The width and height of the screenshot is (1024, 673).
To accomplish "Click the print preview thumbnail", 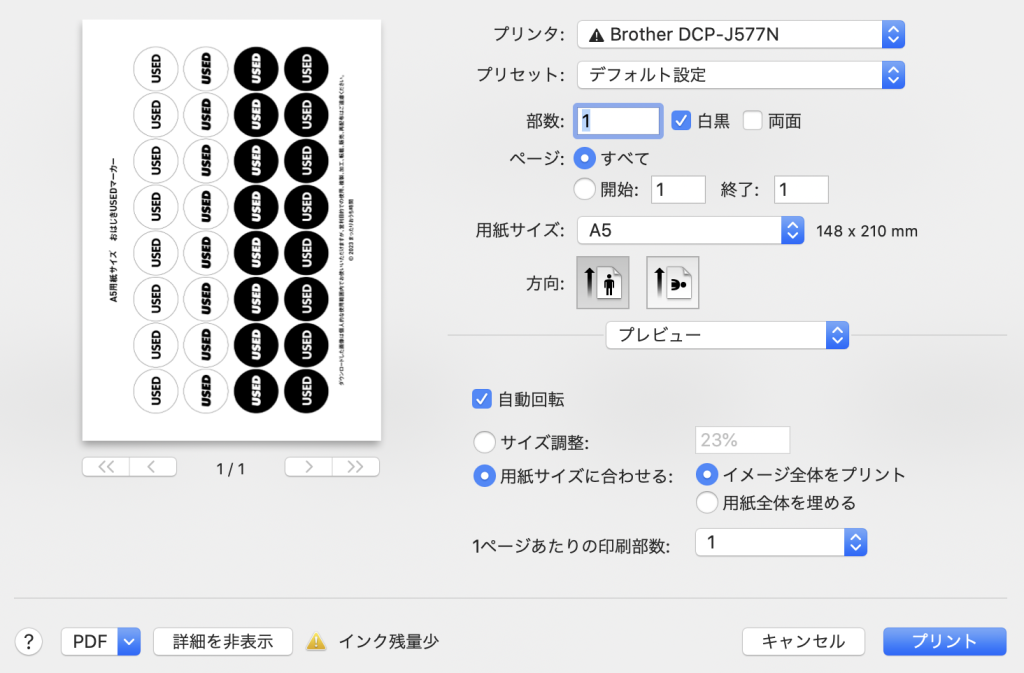I will [232, 230].
